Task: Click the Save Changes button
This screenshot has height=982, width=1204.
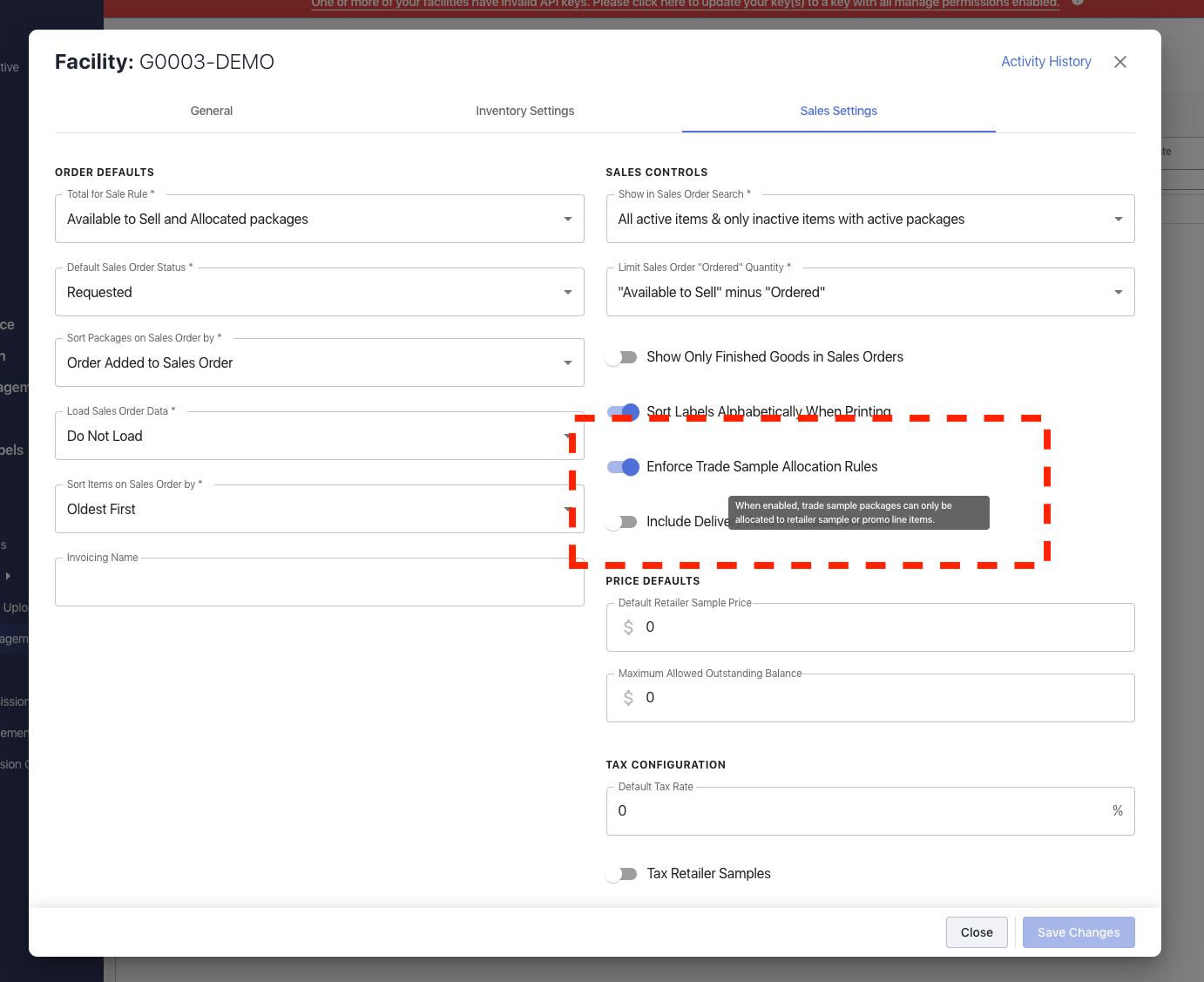Action: (1078, 932)
